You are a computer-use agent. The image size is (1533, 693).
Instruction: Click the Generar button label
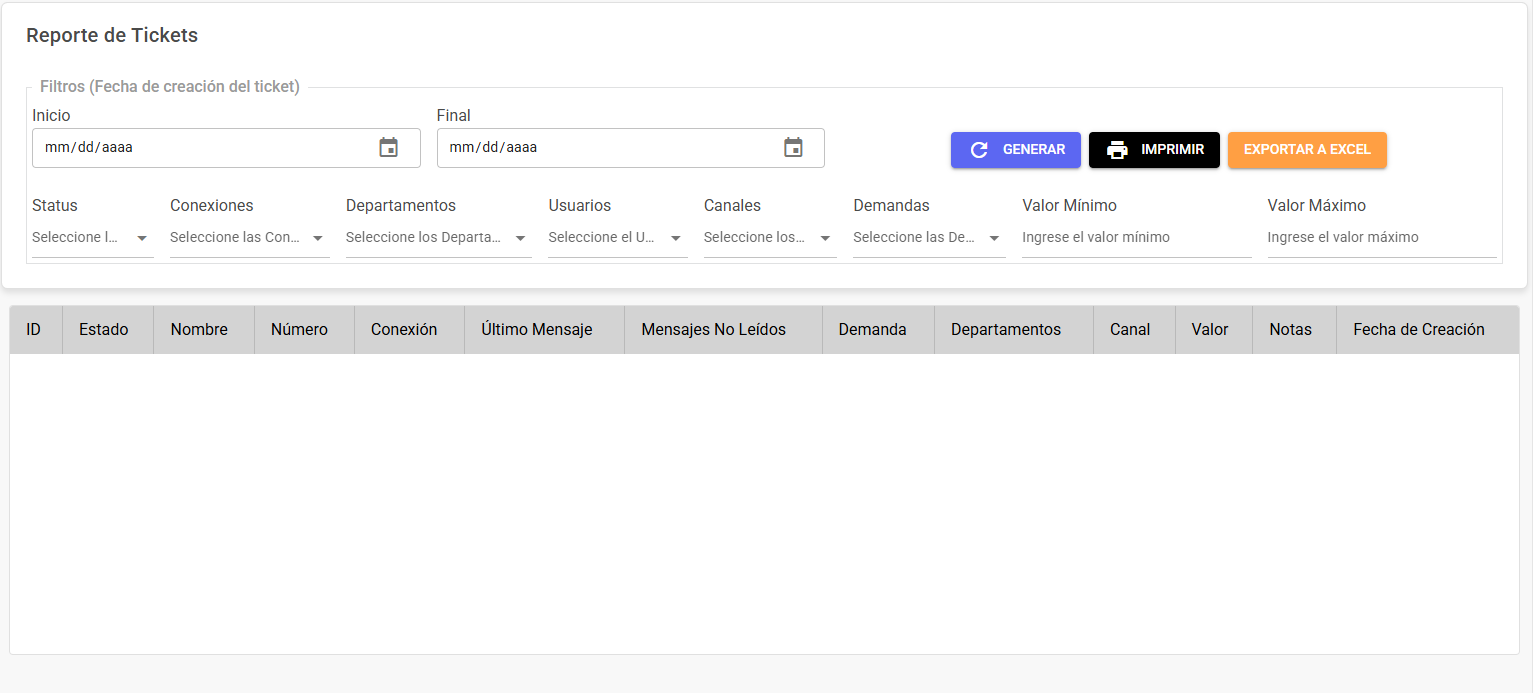(x=1034, y=150)
